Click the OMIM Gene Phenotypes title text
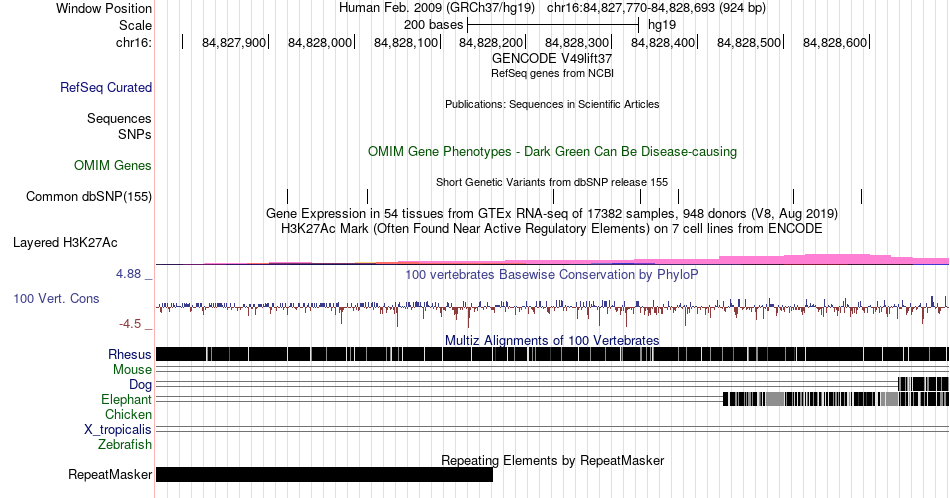This screenshot has height=498, width=950. point(552,151)
